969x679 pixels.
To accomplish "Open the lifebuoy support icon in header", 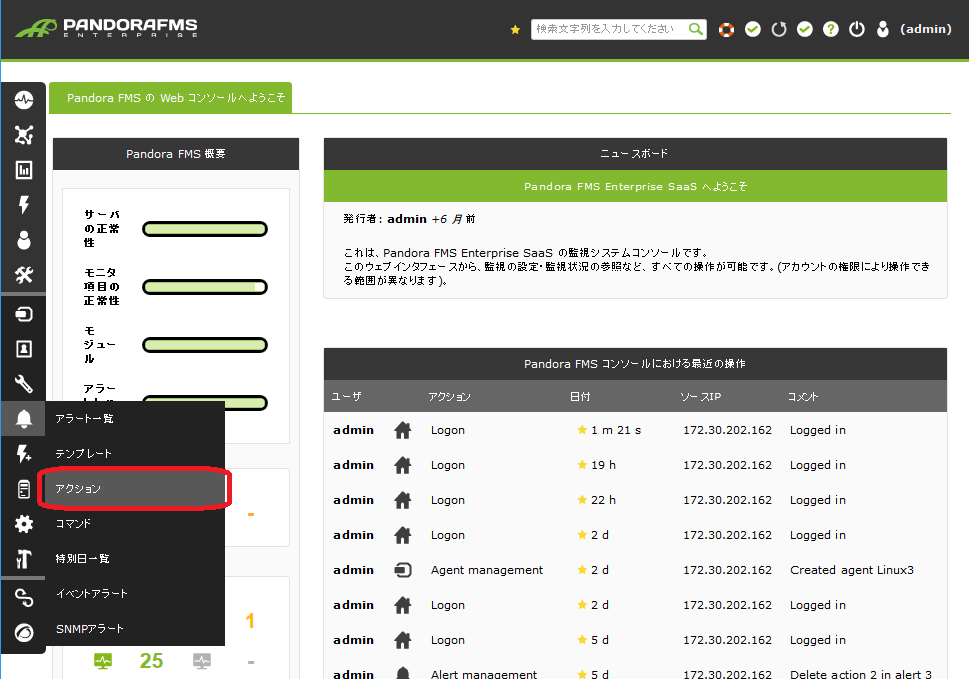I will (726, 29).
